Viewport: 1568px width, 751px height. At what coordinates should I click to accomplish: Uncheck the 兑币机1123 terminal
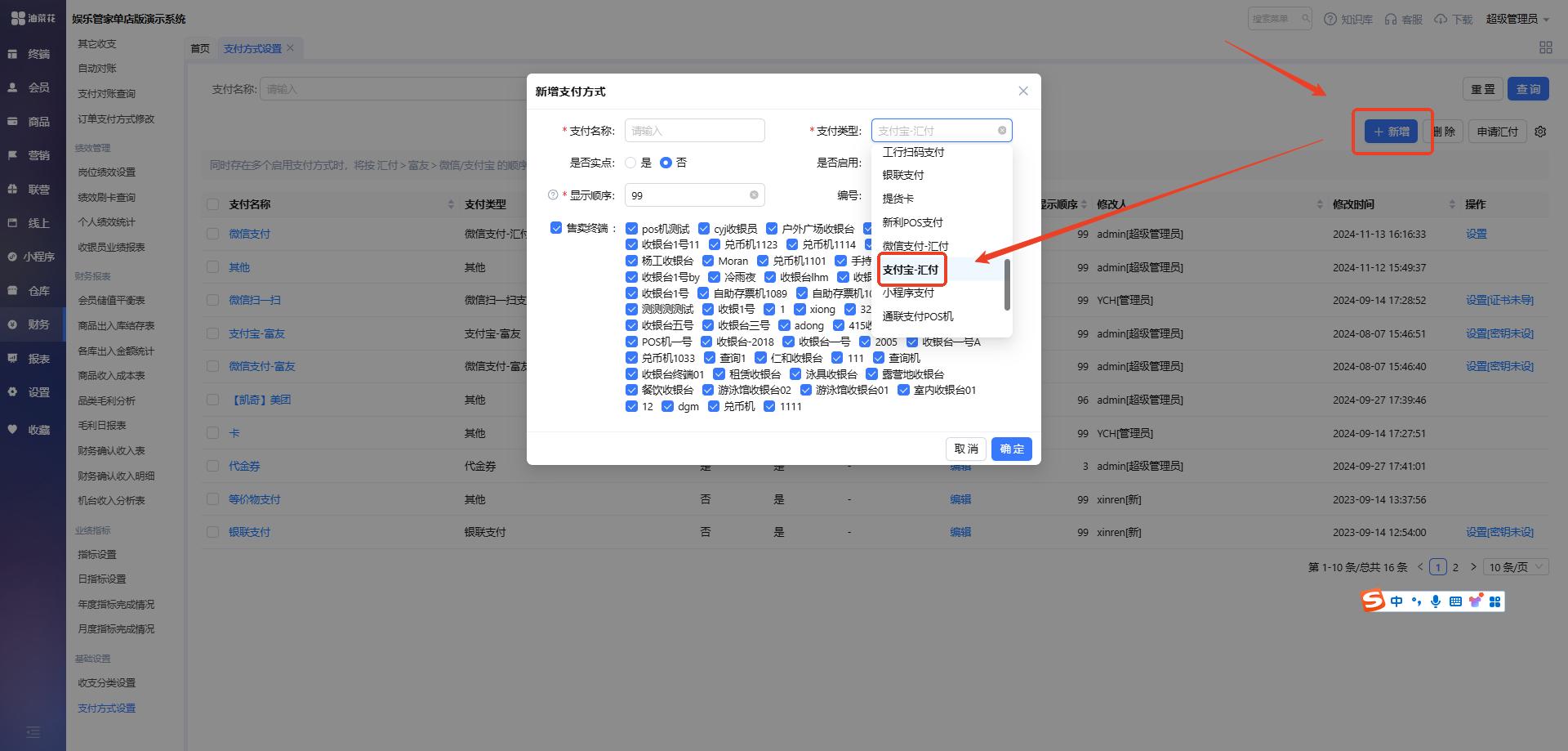coord(715,244)
